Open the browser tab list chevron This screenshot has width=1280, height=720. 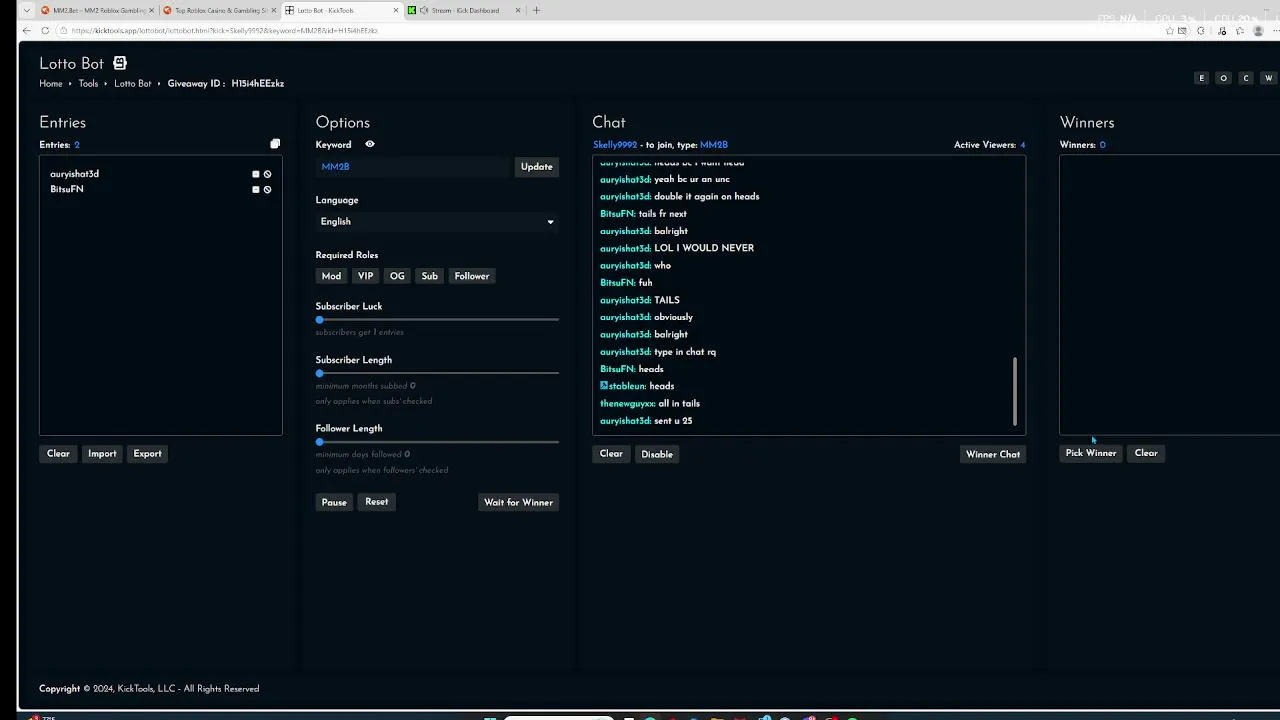point(26,10)
